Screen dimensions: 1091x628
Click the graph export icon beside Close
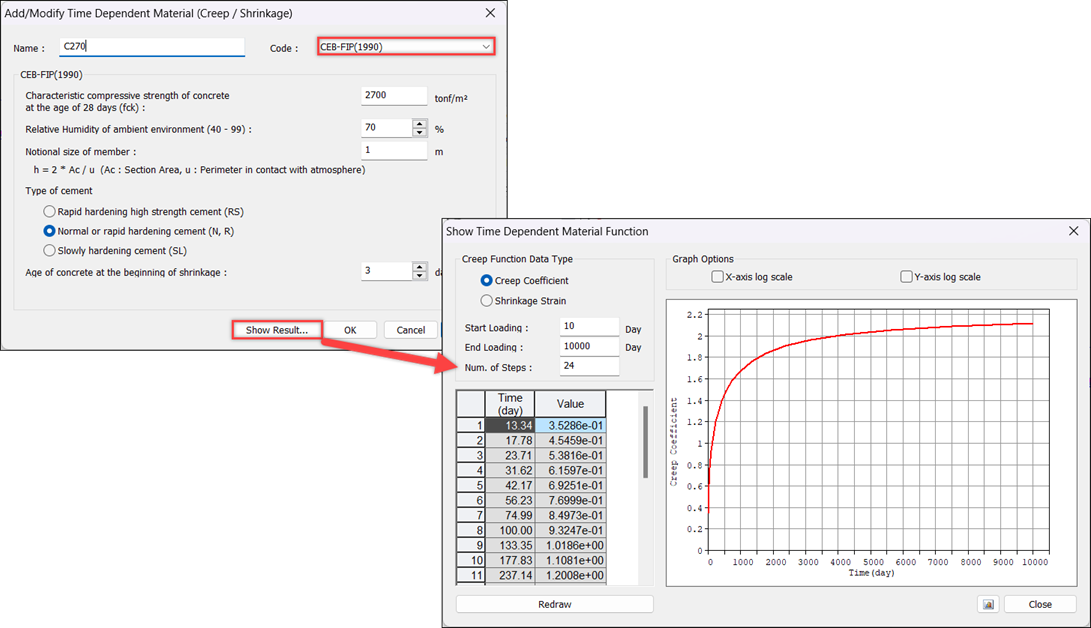[988, 604]
